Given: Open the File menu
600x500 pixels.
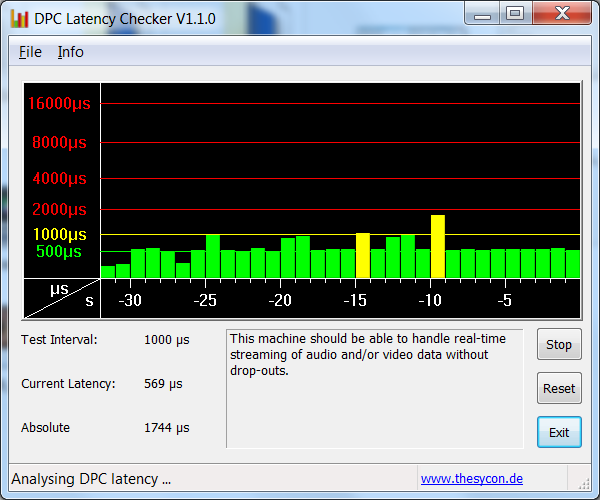Looking at the screenshot, I should point(30,52).
